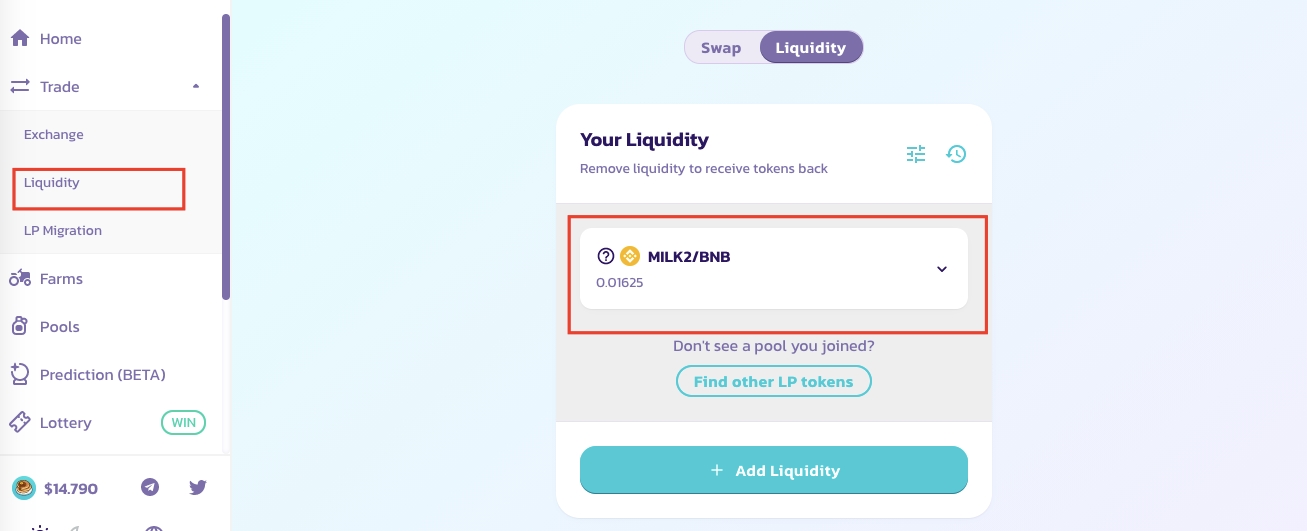Click the BNB token coin icon
This screenshot has height=531, width=1307.
click(x=629, y=256)
